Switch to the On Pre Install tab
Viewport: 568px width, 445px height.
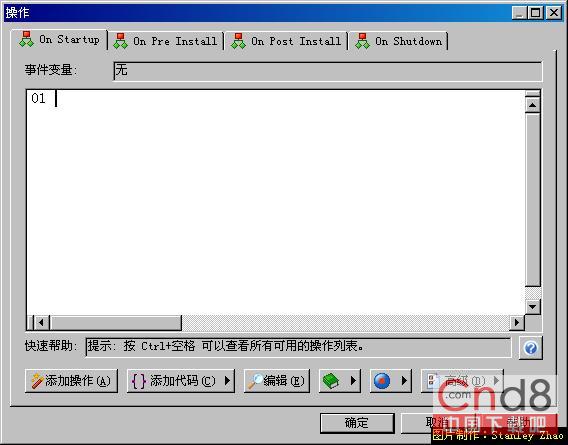pos(166,41)
